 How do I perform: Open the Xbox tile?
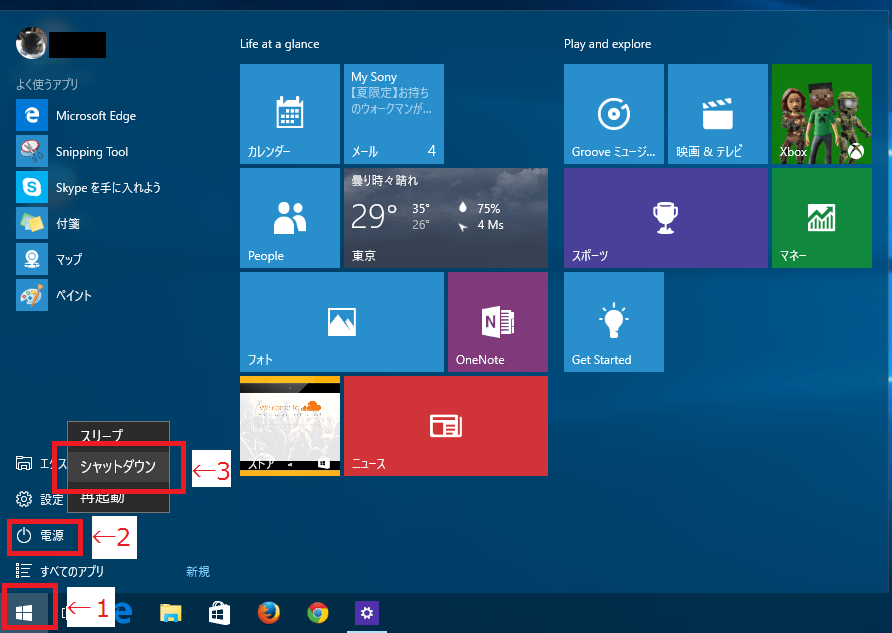[821, 114]
